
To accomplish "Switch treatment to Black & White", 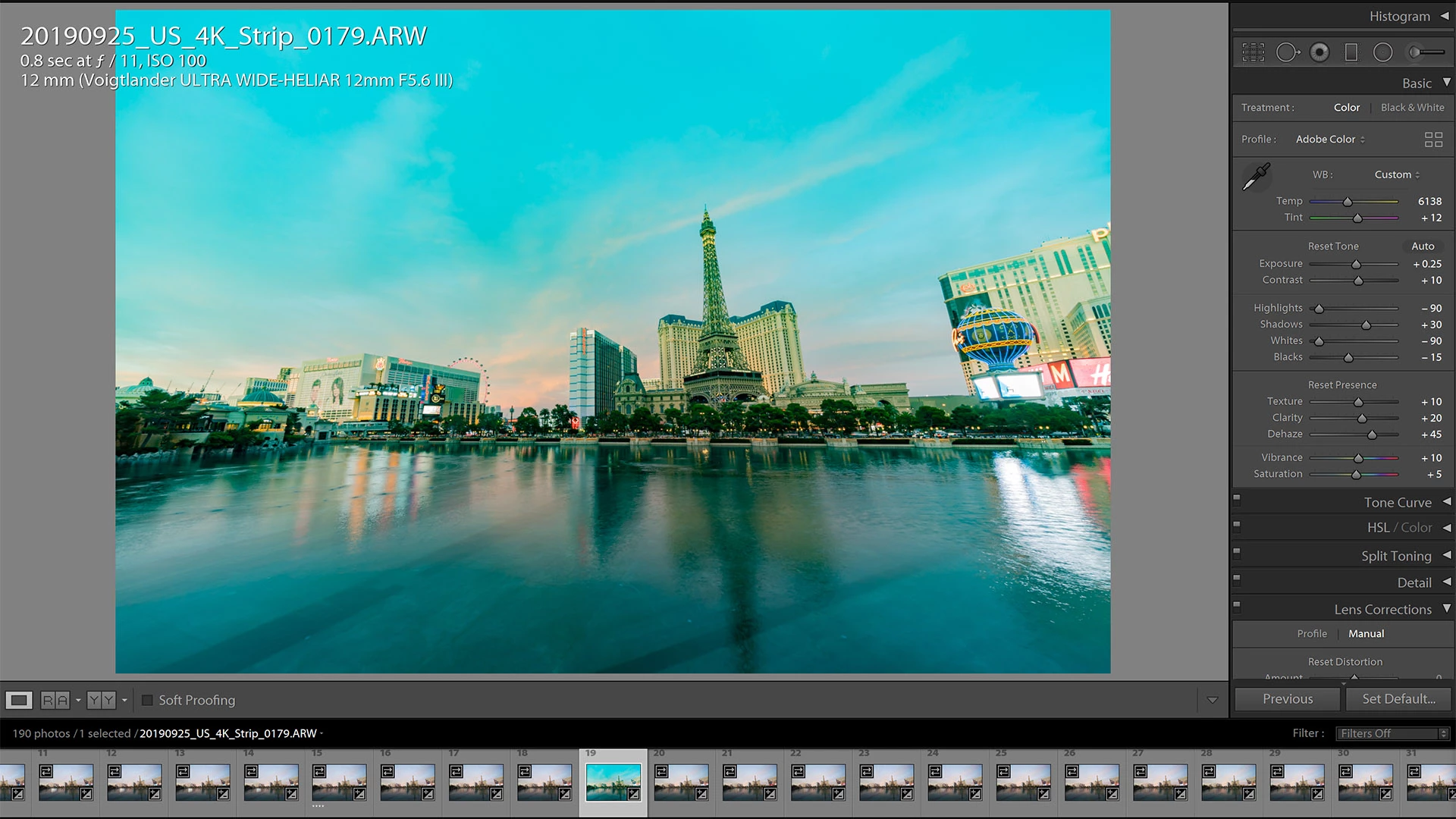I will point(1412,108).
